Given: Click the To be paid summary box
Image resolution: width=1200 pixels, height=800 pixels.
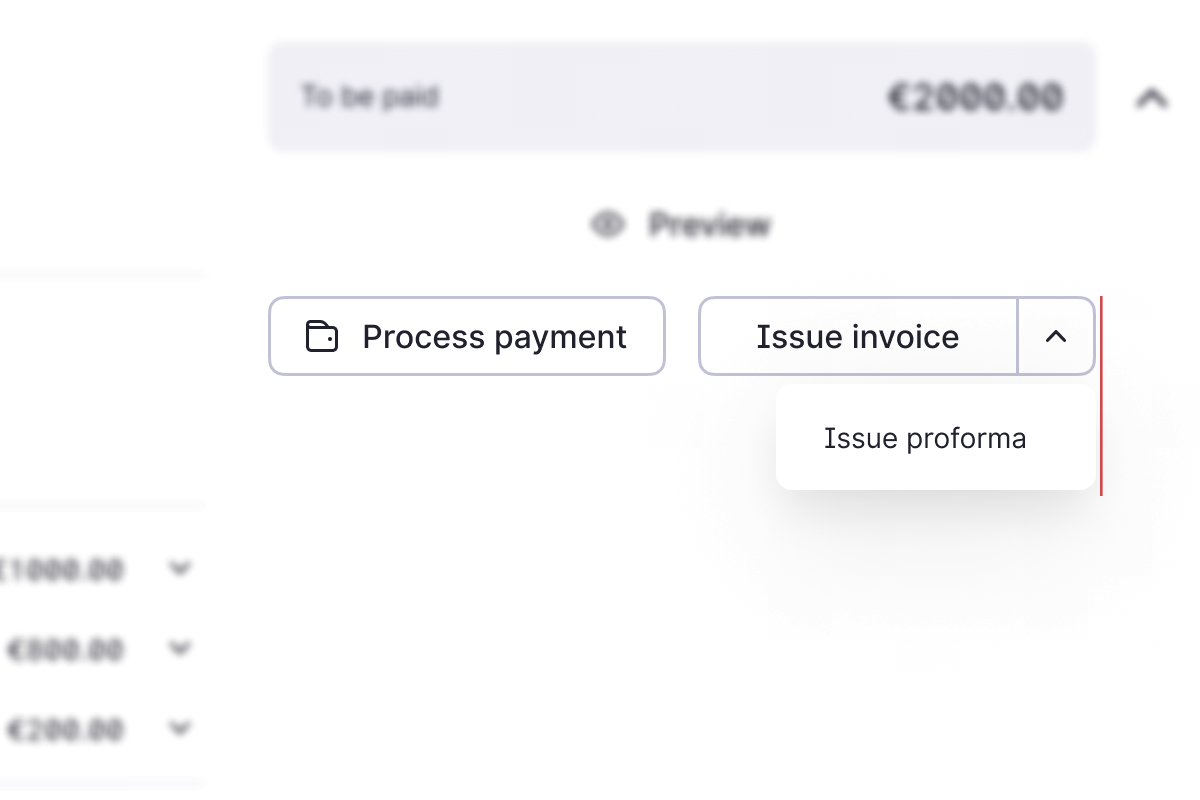Looking at the screenshot, I should [682, 97].
